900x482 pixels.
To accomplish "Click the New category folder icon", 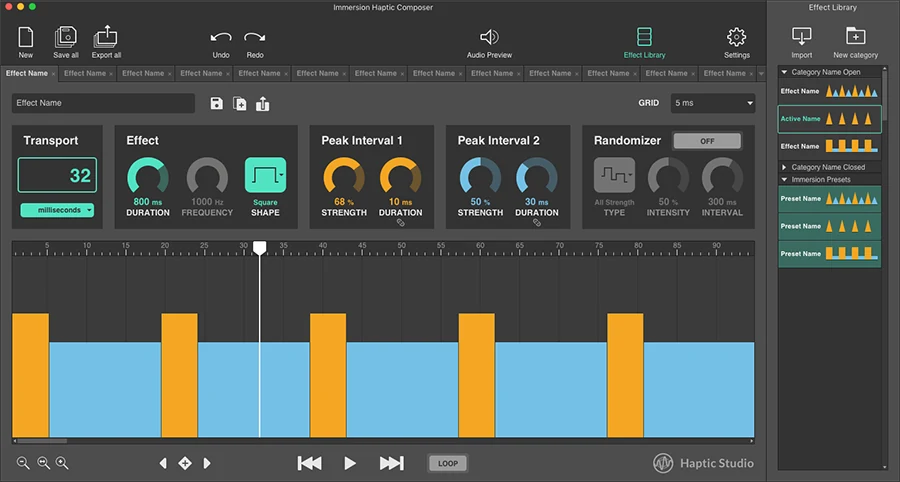I will pyautogui.click(x=855, y=36).
